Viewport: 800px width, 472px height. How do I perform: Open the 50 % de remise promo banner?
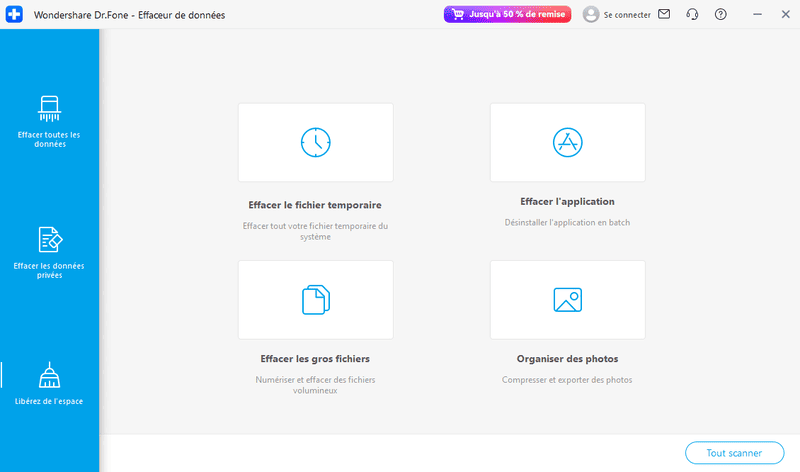click(x=507, y=15)
